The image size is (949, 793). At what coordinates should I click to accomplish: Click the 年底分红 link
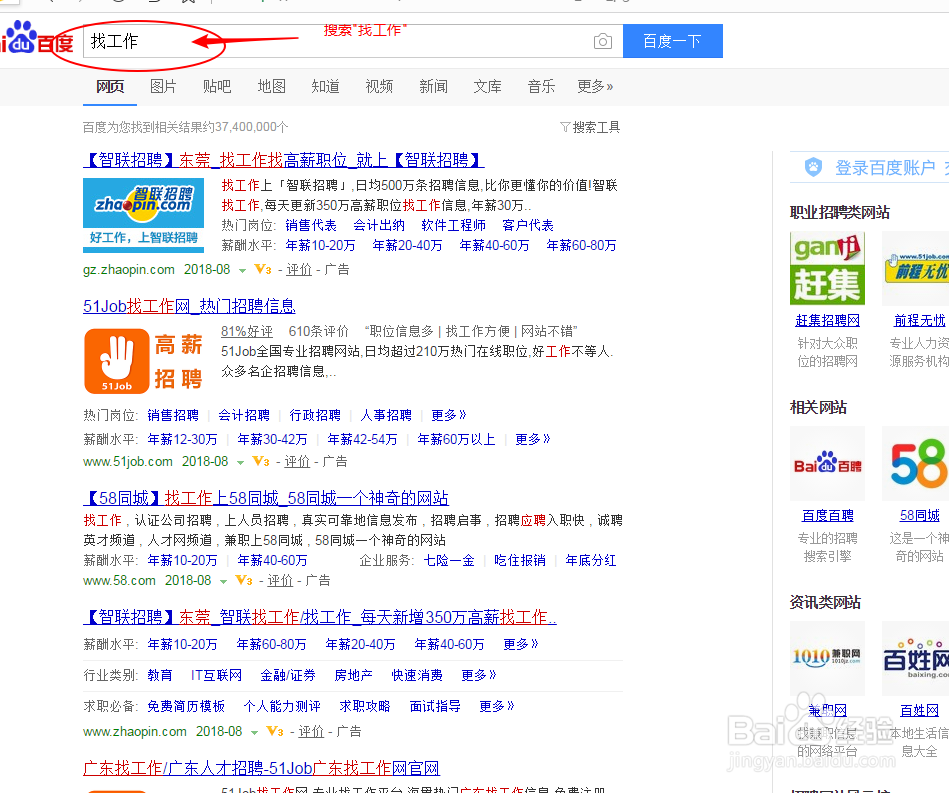(591, 561)
